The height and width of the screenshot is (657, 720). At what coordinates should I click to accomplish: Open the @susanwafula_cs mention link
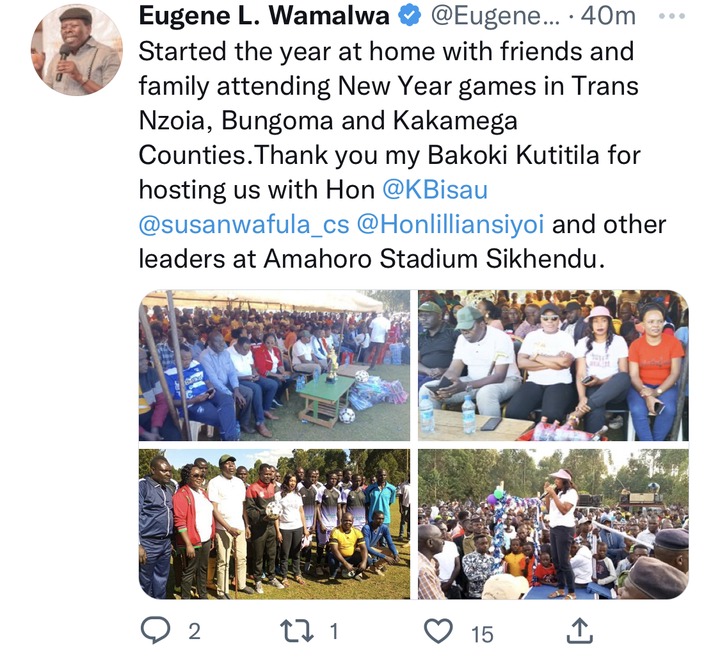point(244,225)
